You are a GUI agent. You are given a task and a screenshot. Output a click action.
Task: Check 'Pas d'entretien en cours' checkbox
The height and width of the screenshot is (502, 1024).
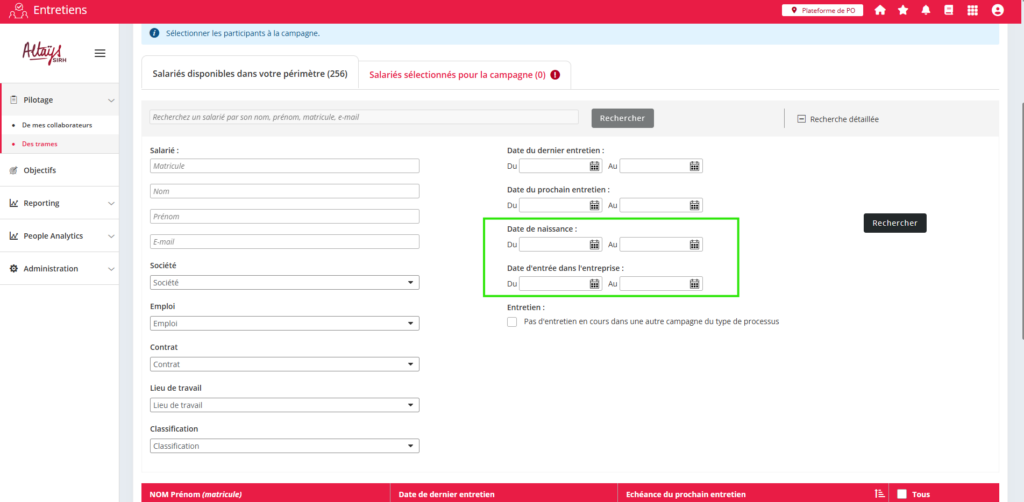[x=512, y=322]
